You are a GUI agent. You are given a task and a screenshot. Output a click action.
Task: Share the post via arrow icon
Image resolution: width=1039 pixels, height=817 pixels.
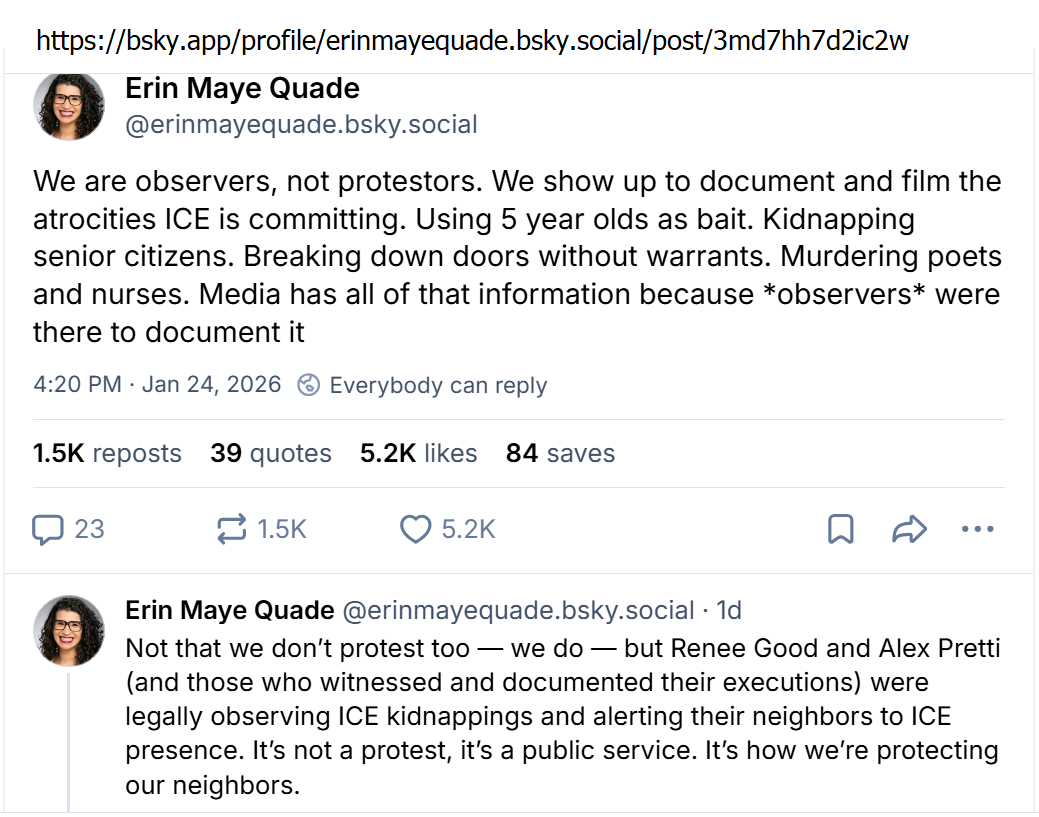[909, 529]
